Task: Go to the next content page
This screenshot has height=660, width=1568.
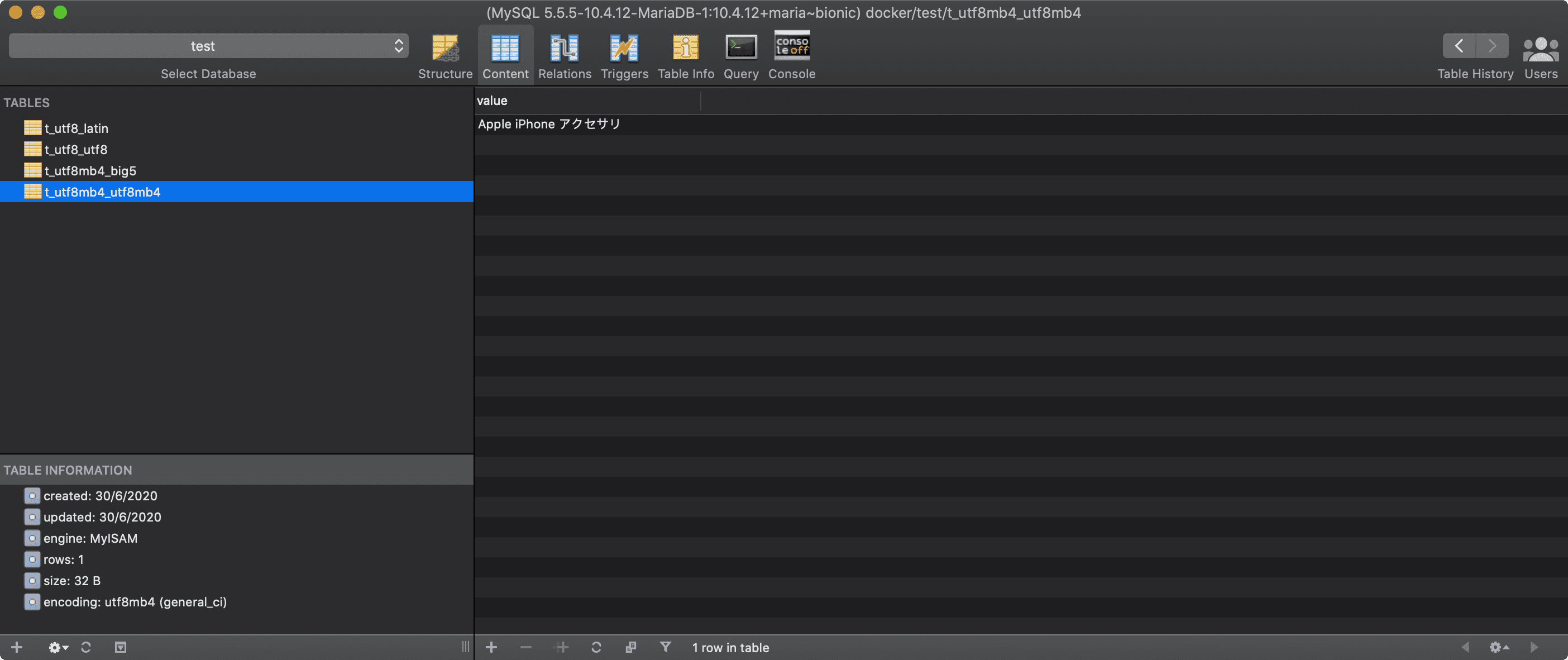Action: 1534,647
